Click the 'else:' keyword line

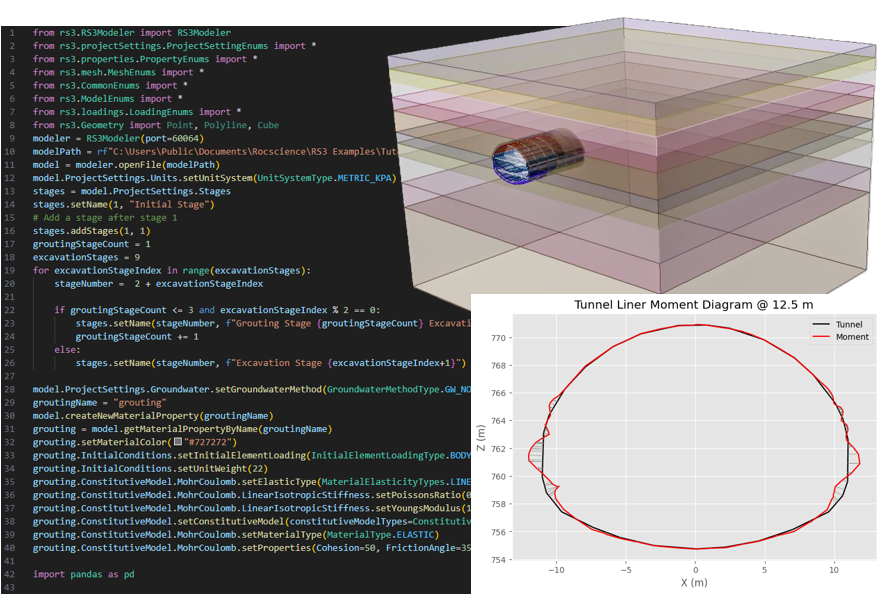(66, 350)
